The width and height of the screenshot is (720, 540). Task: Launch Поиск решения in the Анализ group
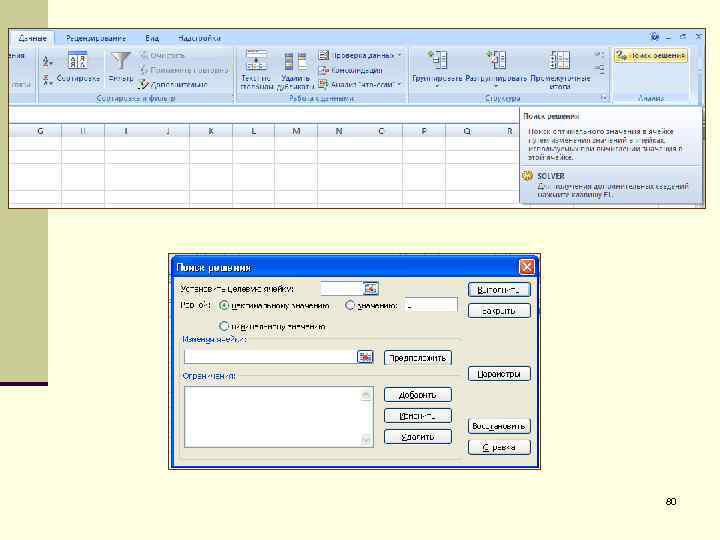[x=651, y=56]
